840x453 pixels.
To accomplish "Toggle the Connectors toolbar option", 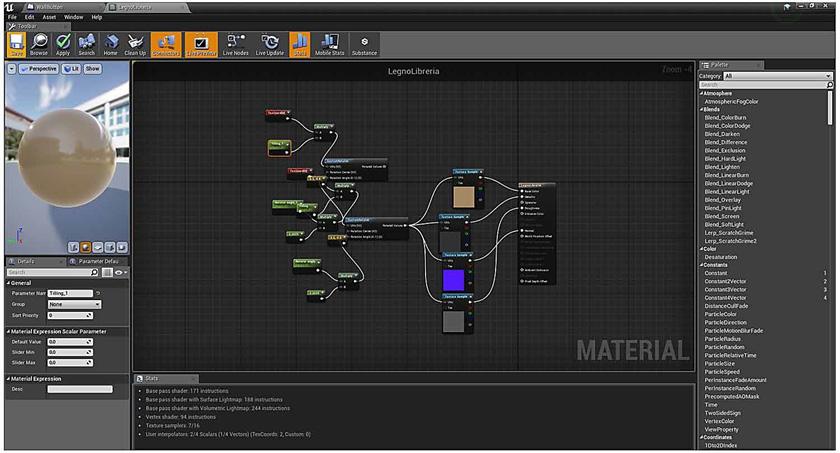I will 166,42.
